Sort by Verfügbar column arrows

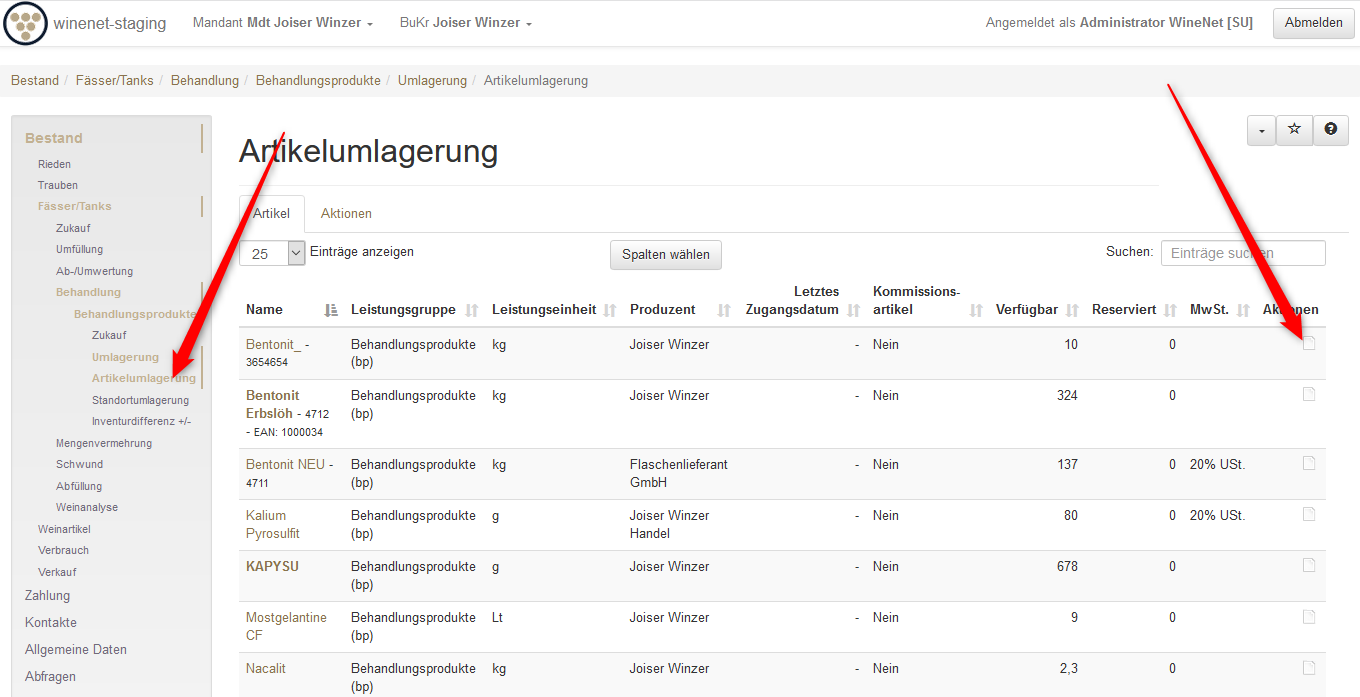pyautogui.click(x=1072, y=310)
